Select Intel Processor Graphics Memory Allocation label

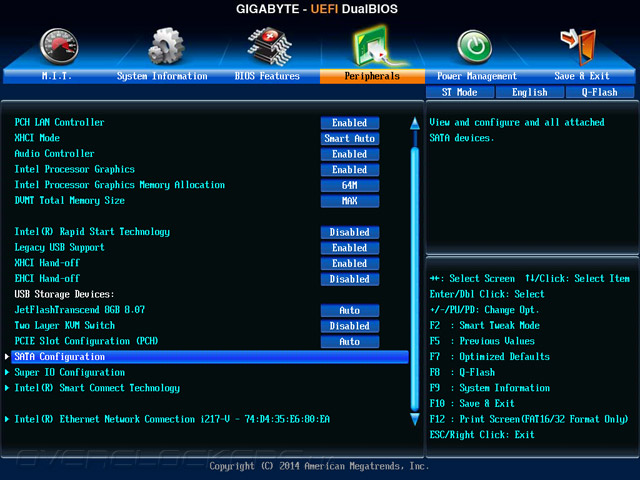click(120, 185)
